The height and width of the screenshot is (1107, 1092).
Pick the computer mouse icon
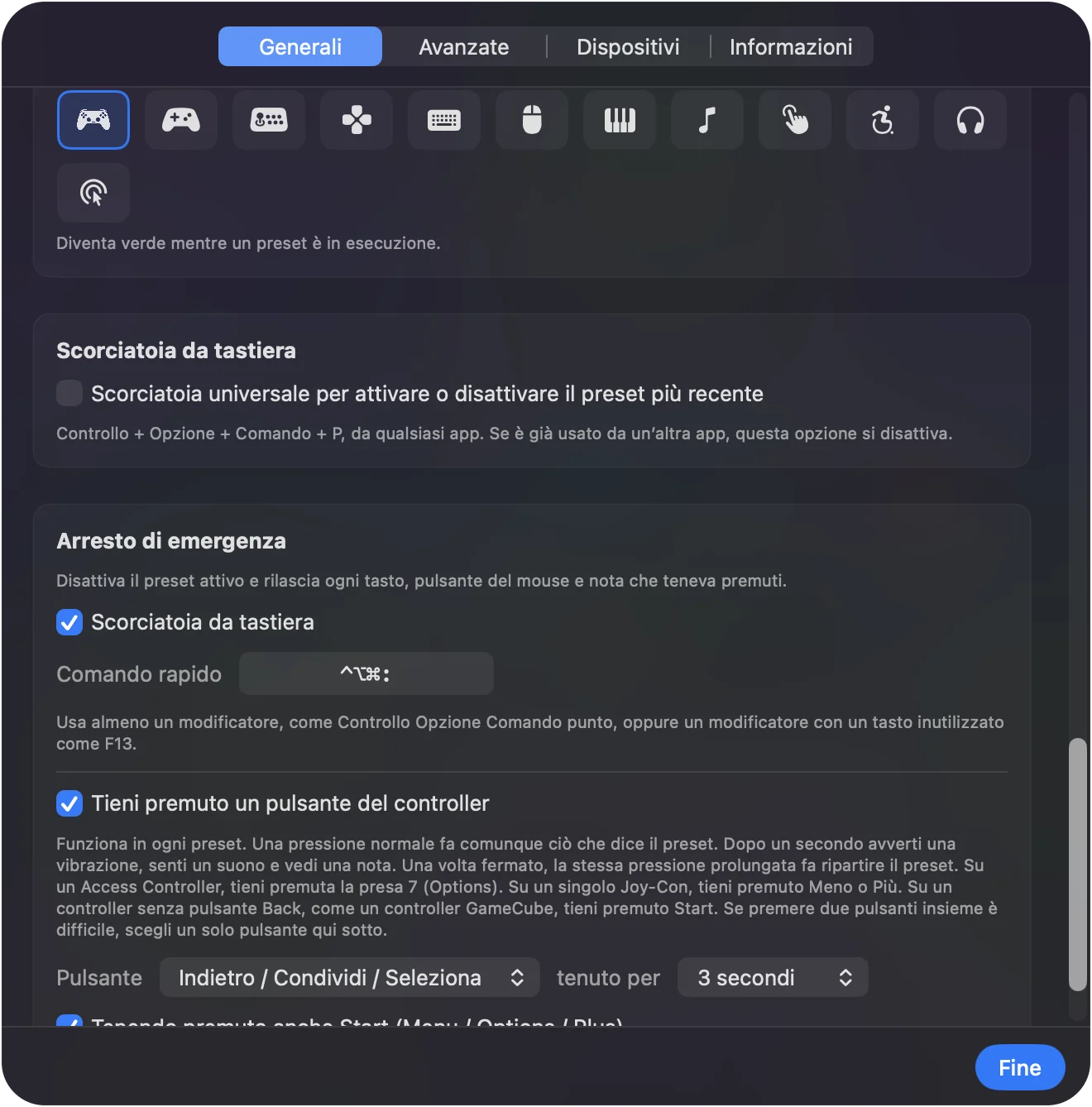(532, 120)
